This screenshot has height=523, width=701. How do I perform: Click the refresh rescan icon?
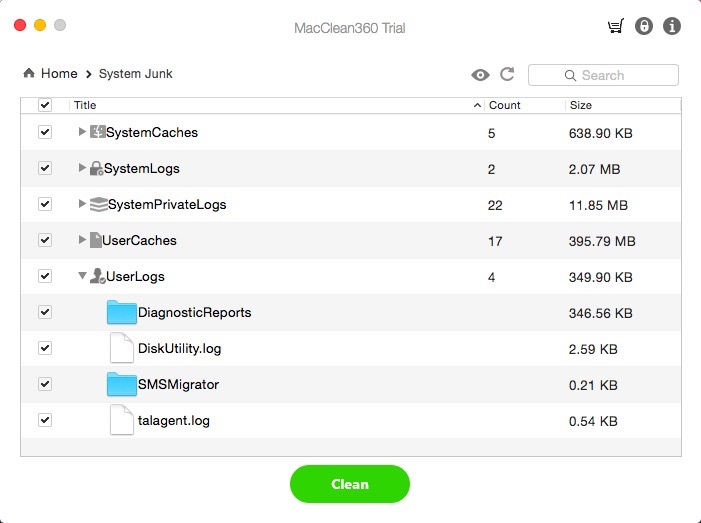(507, 74)
